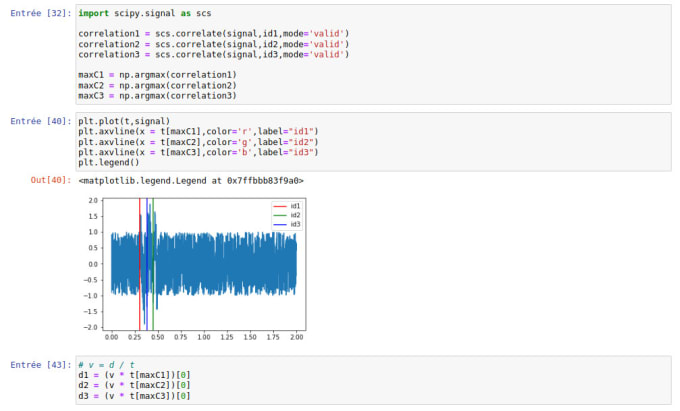Image resolution: width=680 pixels, height=411 pixels.
Task: Click the d3 = (v * t[maxC3]) line
Action: pos(134,396)
